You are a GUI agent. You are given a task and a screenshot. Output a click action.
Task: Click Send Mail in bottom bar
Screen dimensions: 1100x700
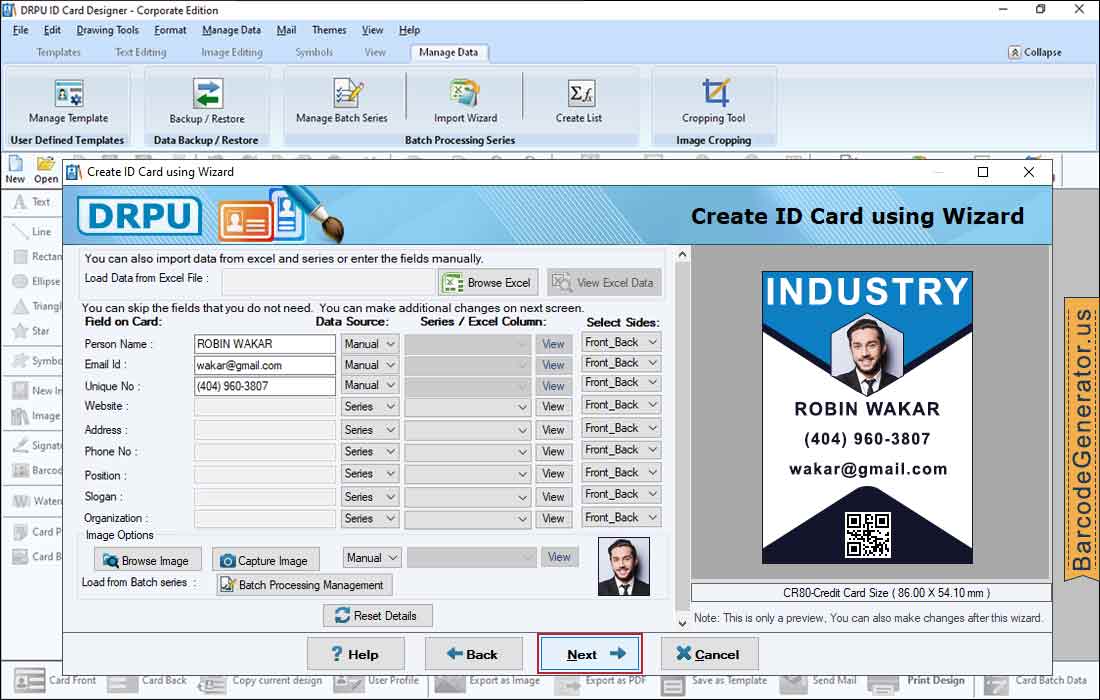818,681
